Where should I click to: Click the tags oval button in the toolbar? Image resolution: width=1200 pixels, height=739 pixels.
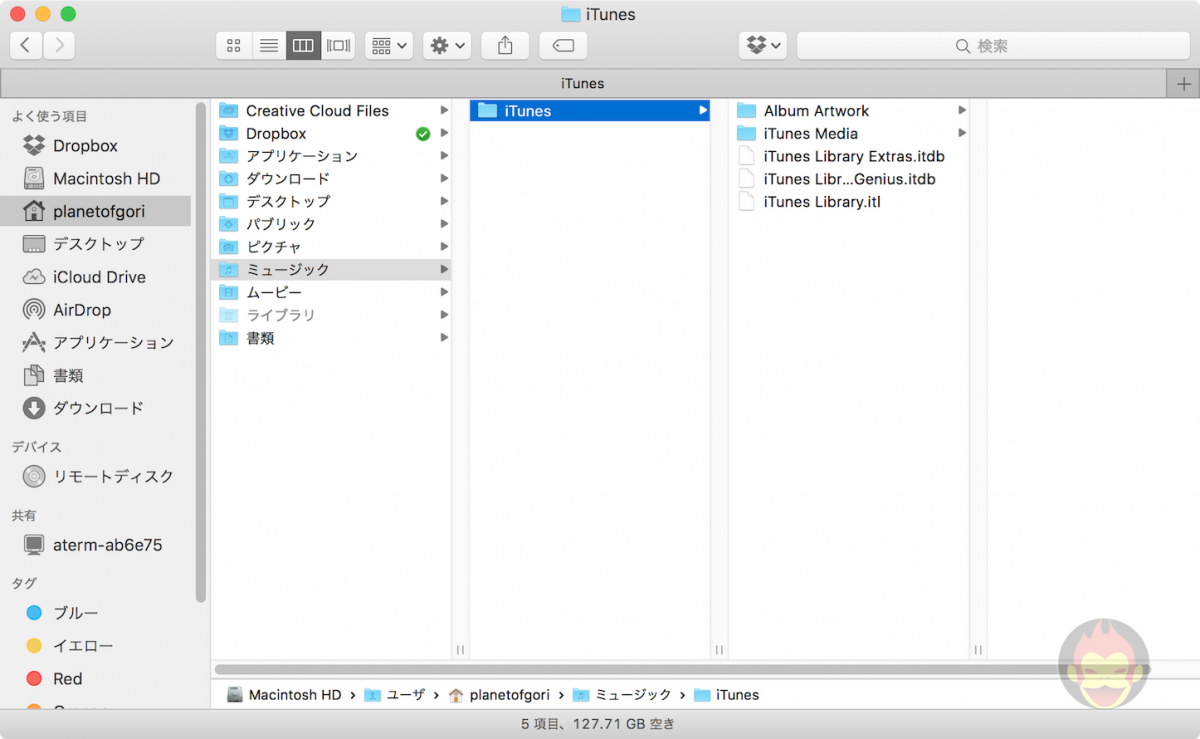pos(562,45)
